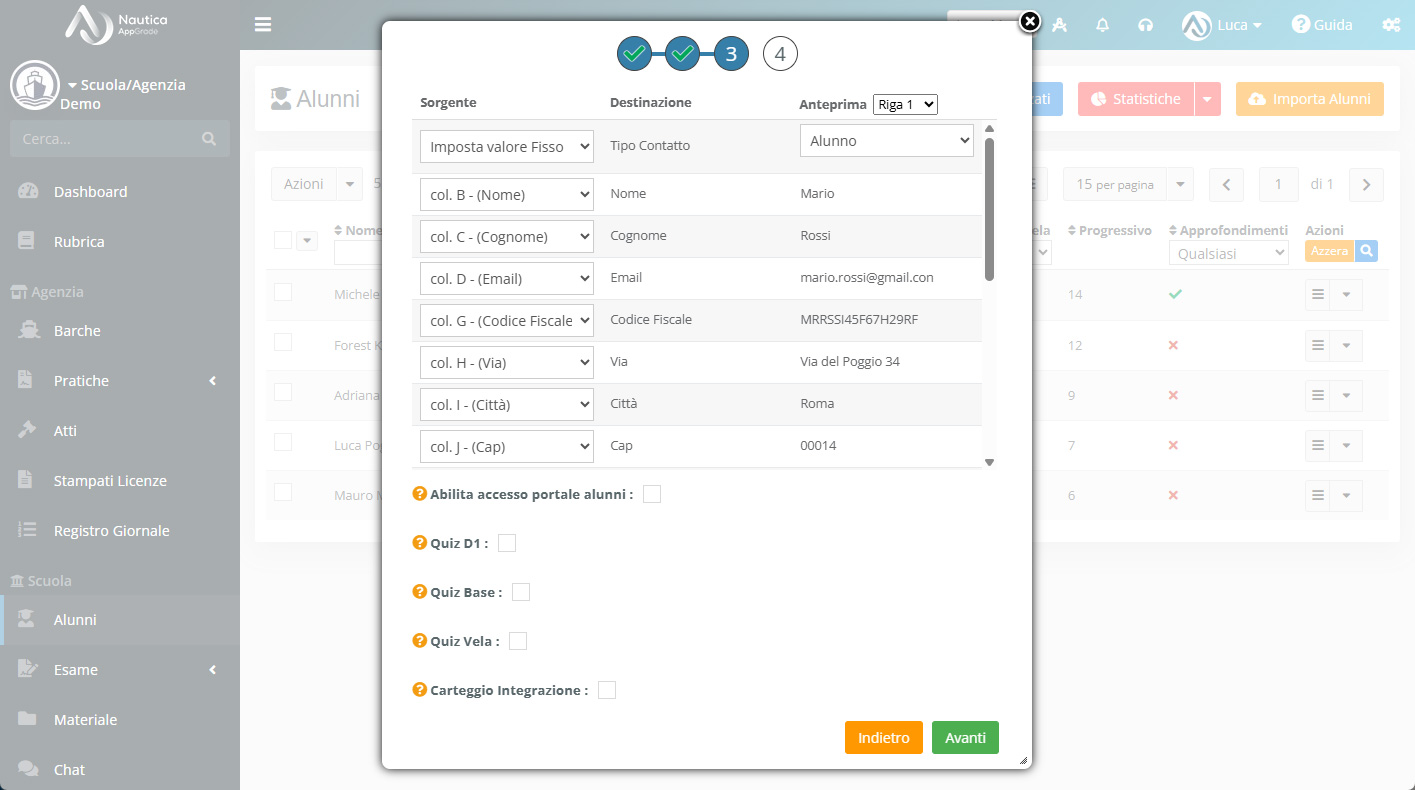The image size is (1415, 790).
Task: Open notifications bell icon
Action: coord(1103,25)
